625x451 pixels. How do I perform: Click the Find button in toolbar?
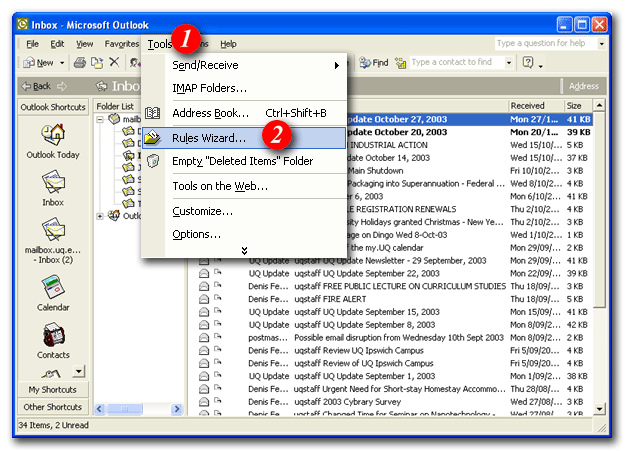tap(373, 63)
